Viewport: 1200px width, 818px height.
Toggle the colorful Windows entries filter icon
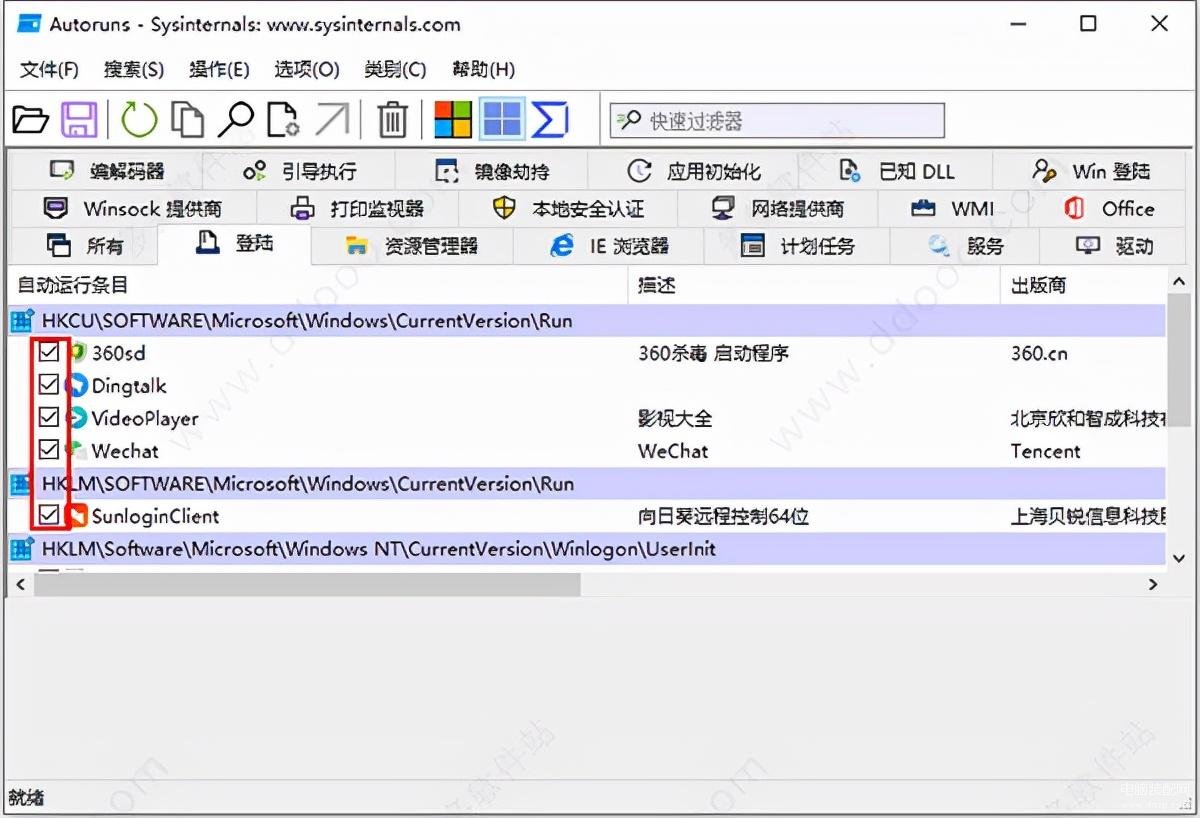(x=453, y=120)
